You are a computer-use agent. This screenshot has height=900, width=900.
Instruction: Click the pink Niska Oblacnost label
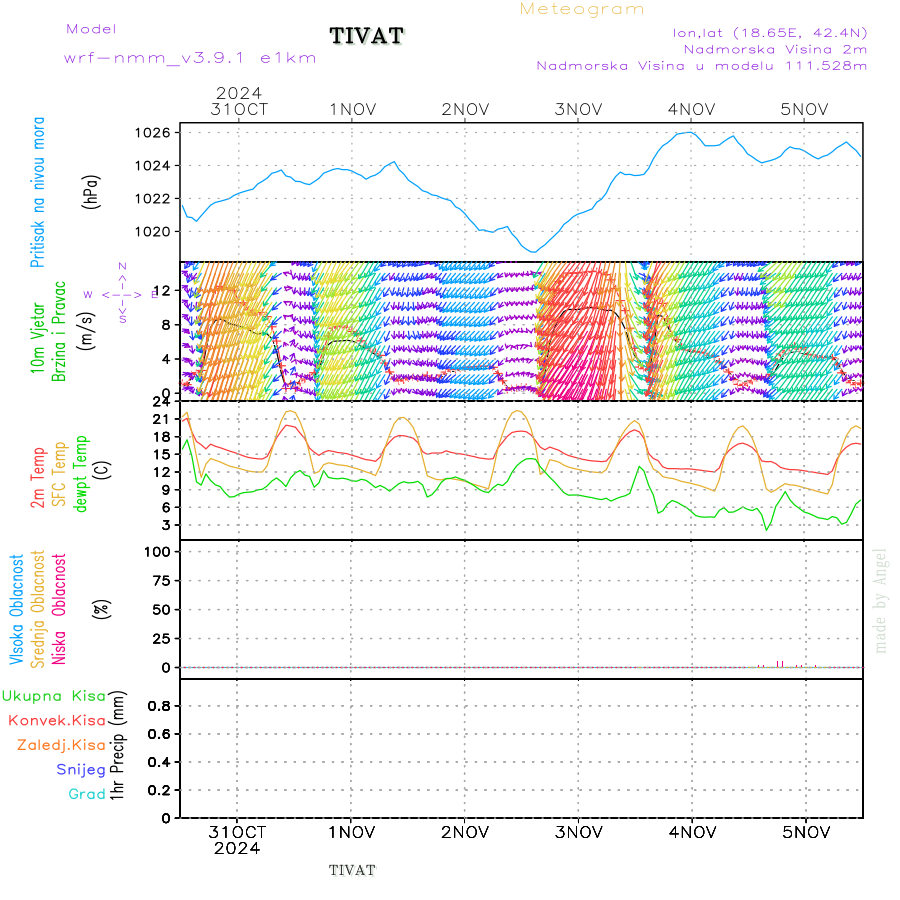[x=59, y=610]
